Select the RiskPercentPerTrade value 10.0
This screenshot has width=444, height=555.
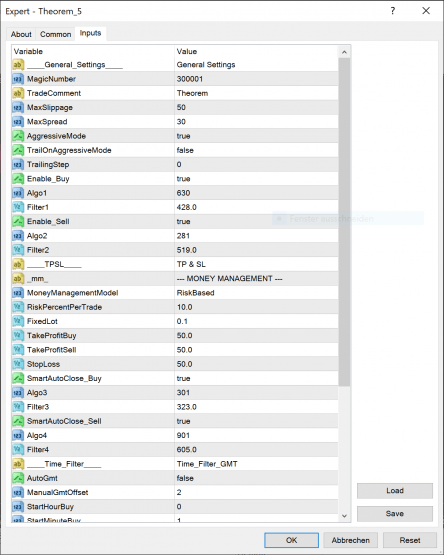click(x=184, y=307)
